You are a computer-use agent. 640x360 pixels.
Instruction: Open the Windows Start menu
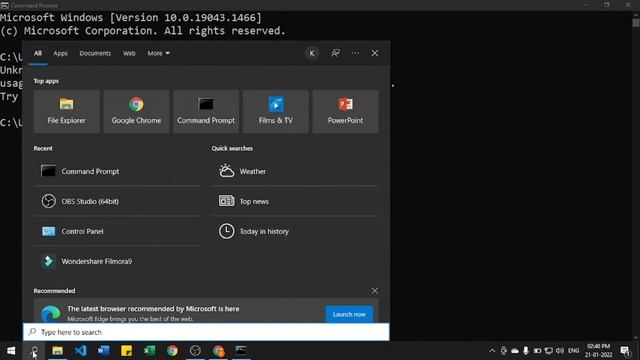(11, 351)
